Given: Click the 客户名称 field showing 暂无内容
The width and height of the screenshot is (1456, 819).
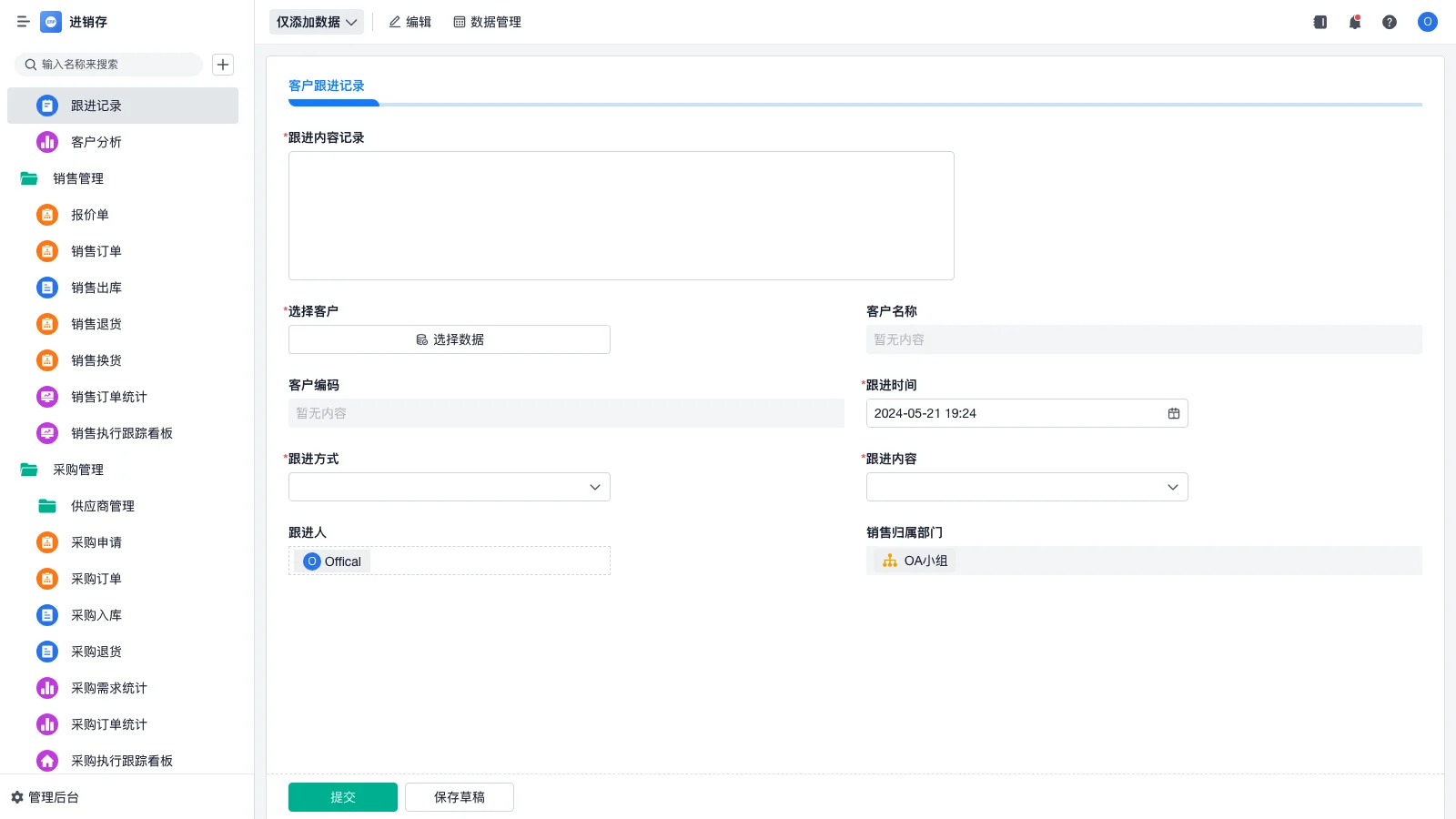Looking at the screenshot, I should point(1144,339).
